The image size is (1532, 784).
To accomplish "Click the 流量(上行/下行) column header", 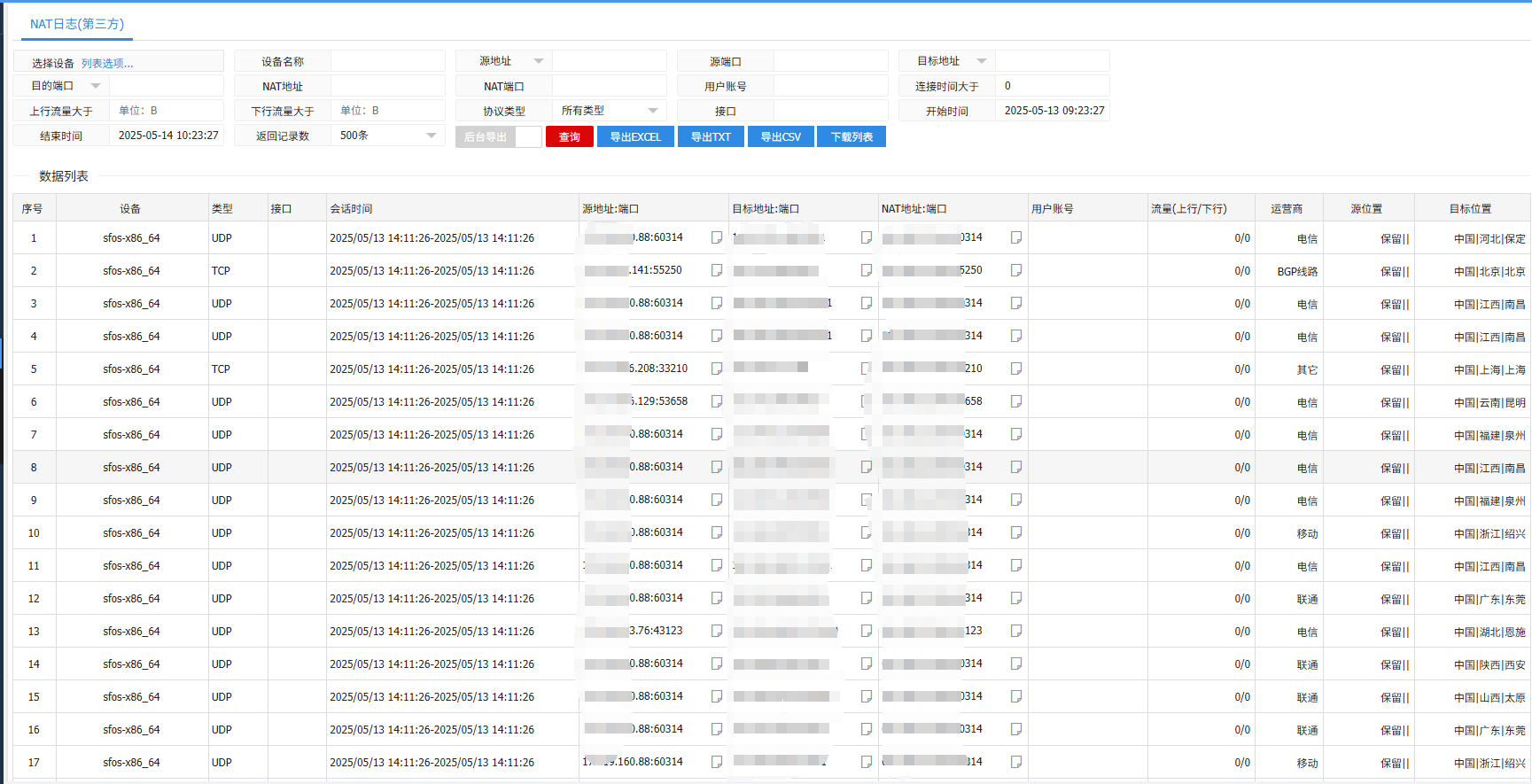I will (x=1201, y=208).
